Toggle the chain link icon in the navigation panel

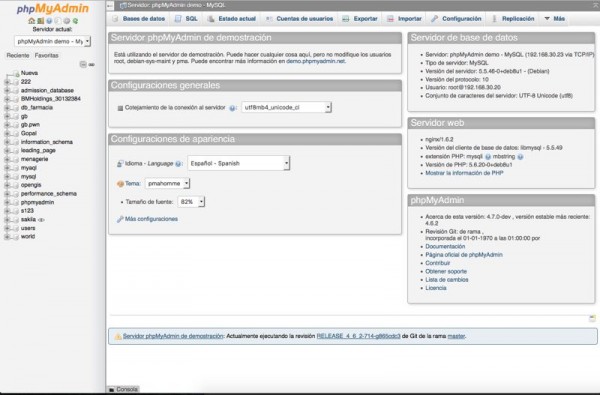[91, 64]
